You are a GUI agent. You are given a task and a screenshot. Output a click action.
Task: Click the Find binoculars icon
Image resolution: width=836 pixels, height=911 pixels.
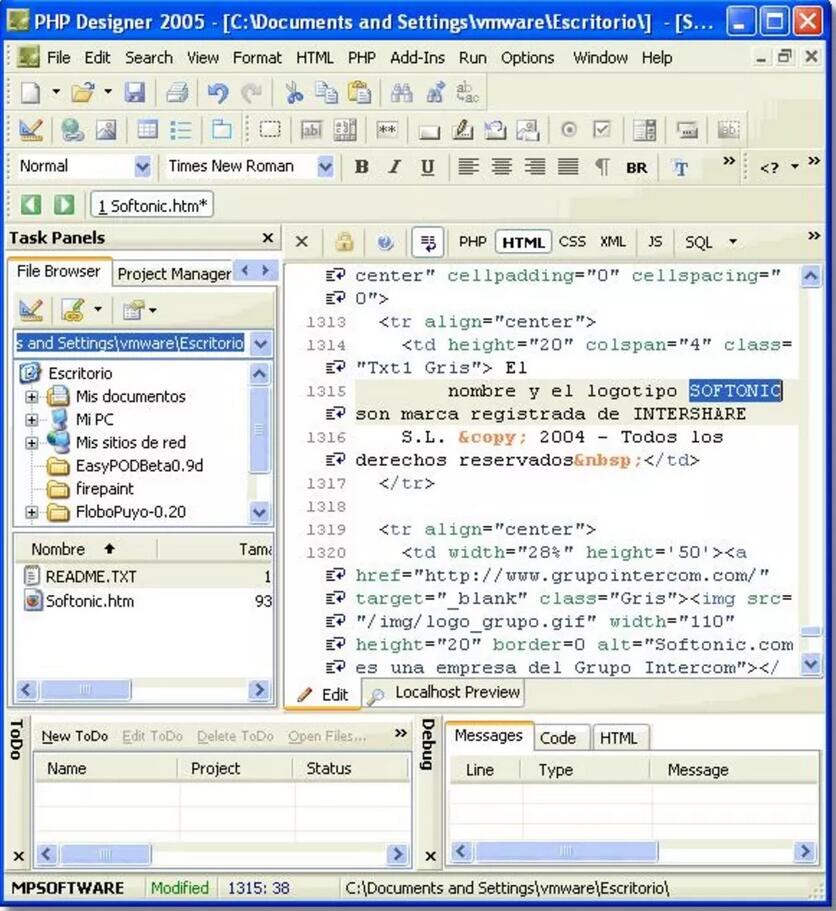click(x=402, y=93)
